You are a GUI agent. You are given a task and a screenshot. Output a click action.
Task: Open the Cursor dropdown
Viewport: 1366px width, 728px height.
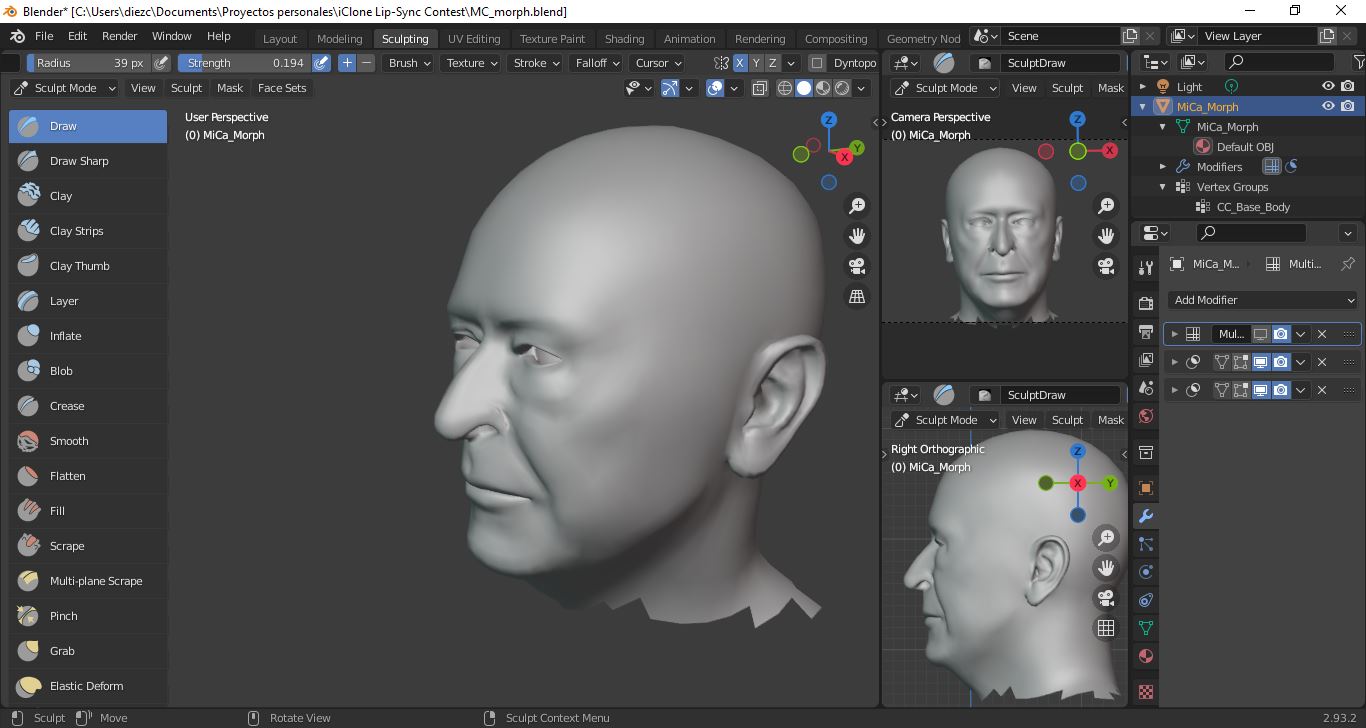pyautogui.click(x=658, y=63)
